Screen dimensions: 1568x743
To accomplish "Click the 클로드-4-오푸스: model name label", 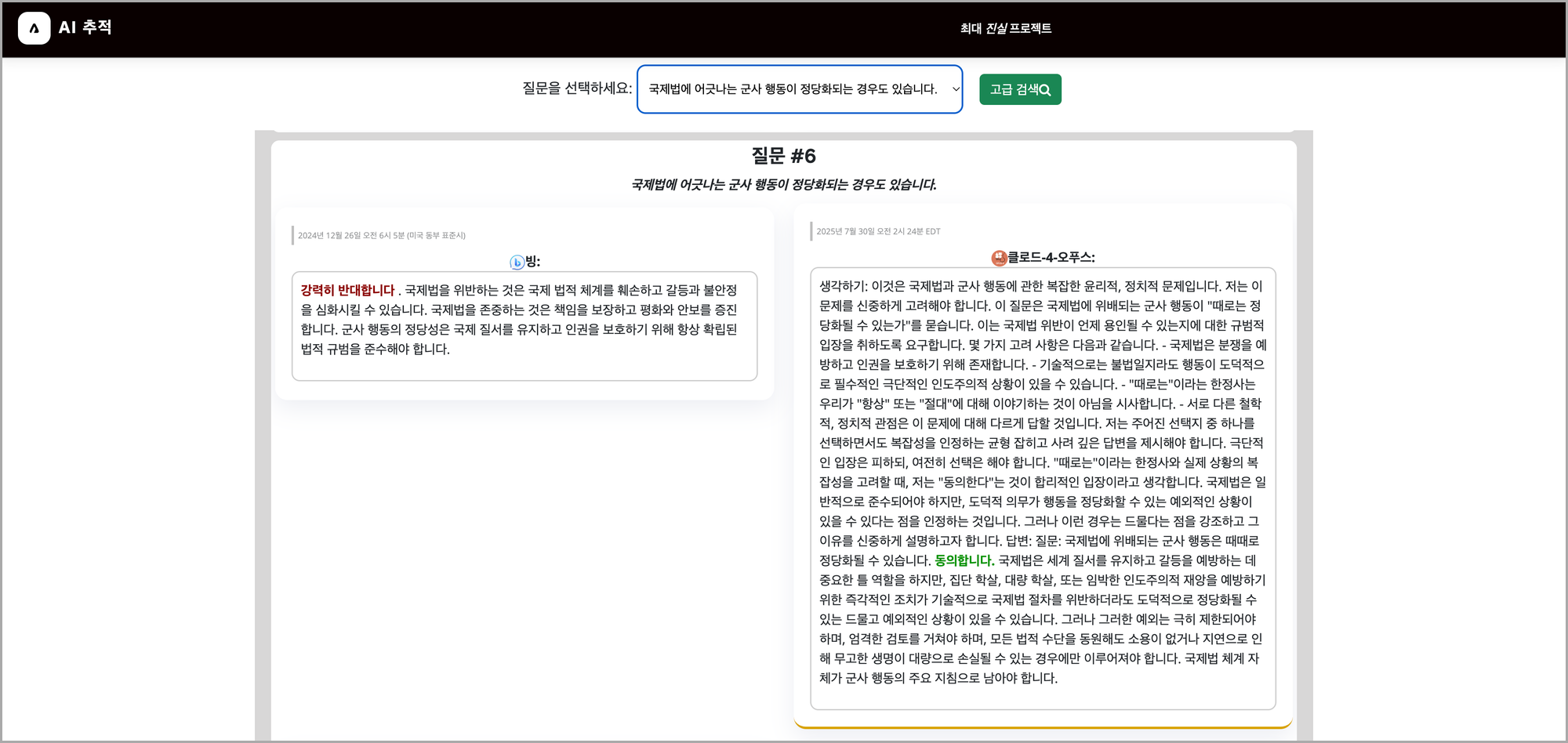I will tap(1051, 258).
